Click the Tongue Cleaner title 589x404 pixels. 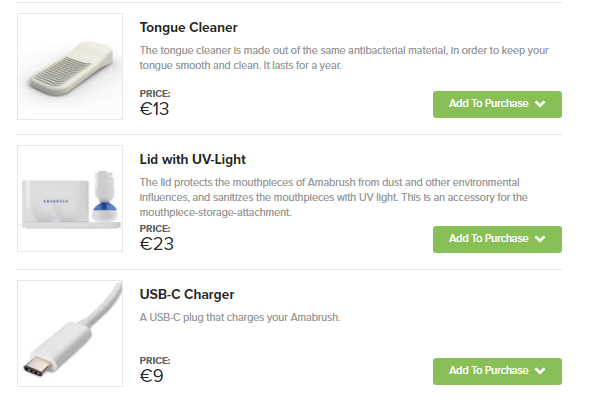pos(189,28)
